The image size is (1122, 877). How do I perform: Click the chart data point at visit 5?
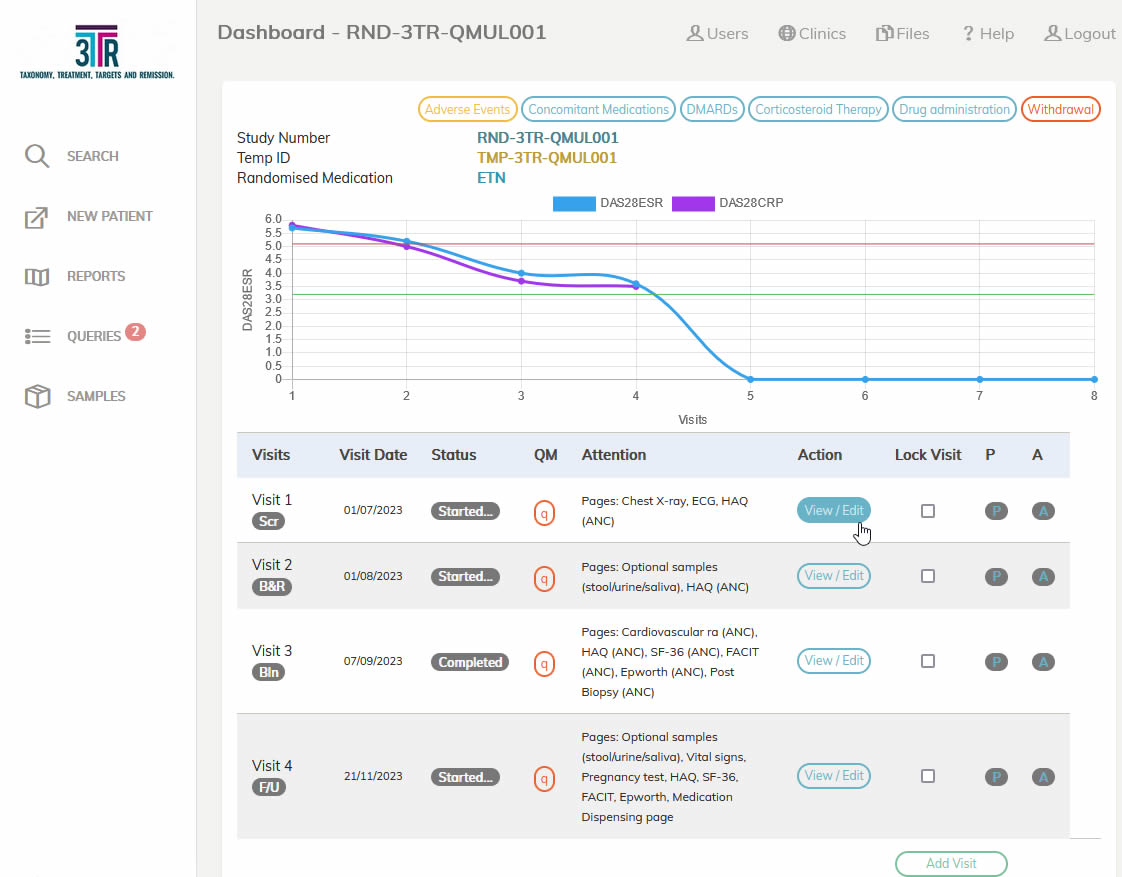[x=751, y=379]
